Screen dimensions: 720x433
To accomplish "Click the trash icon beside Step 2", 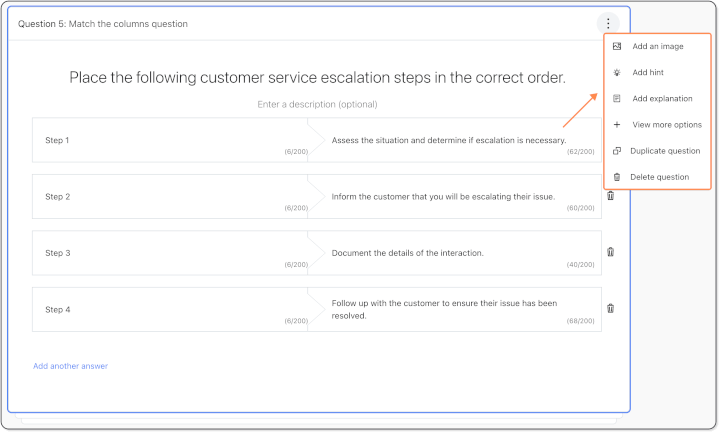I will pyautogui.click(x=610, y=196).
